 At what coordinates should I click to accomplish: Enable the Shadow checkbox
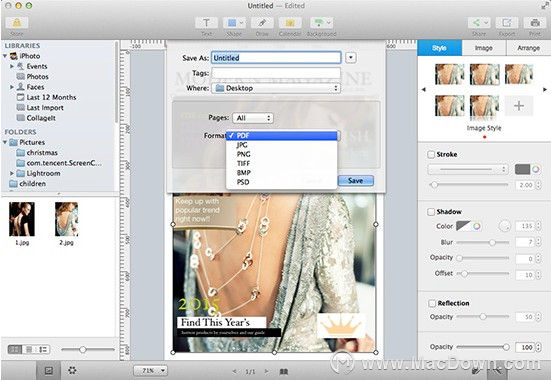click(431, 212)
